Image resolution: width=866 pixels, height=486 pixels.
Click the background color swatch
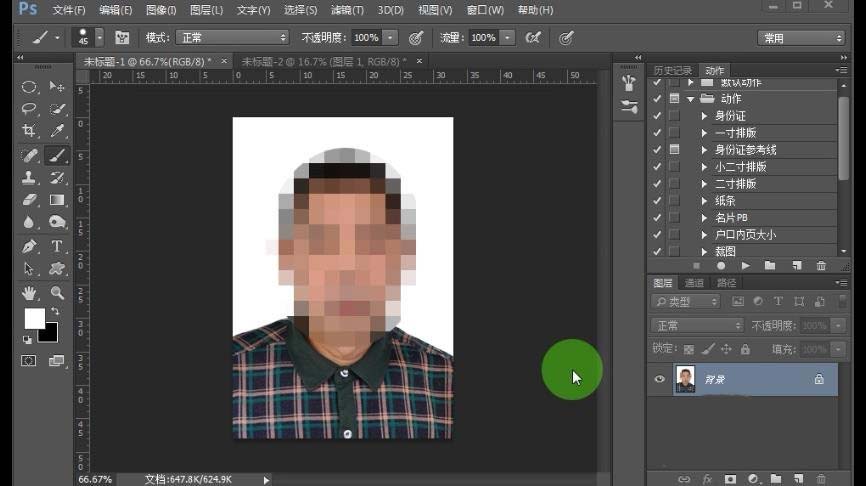(50, 335)
